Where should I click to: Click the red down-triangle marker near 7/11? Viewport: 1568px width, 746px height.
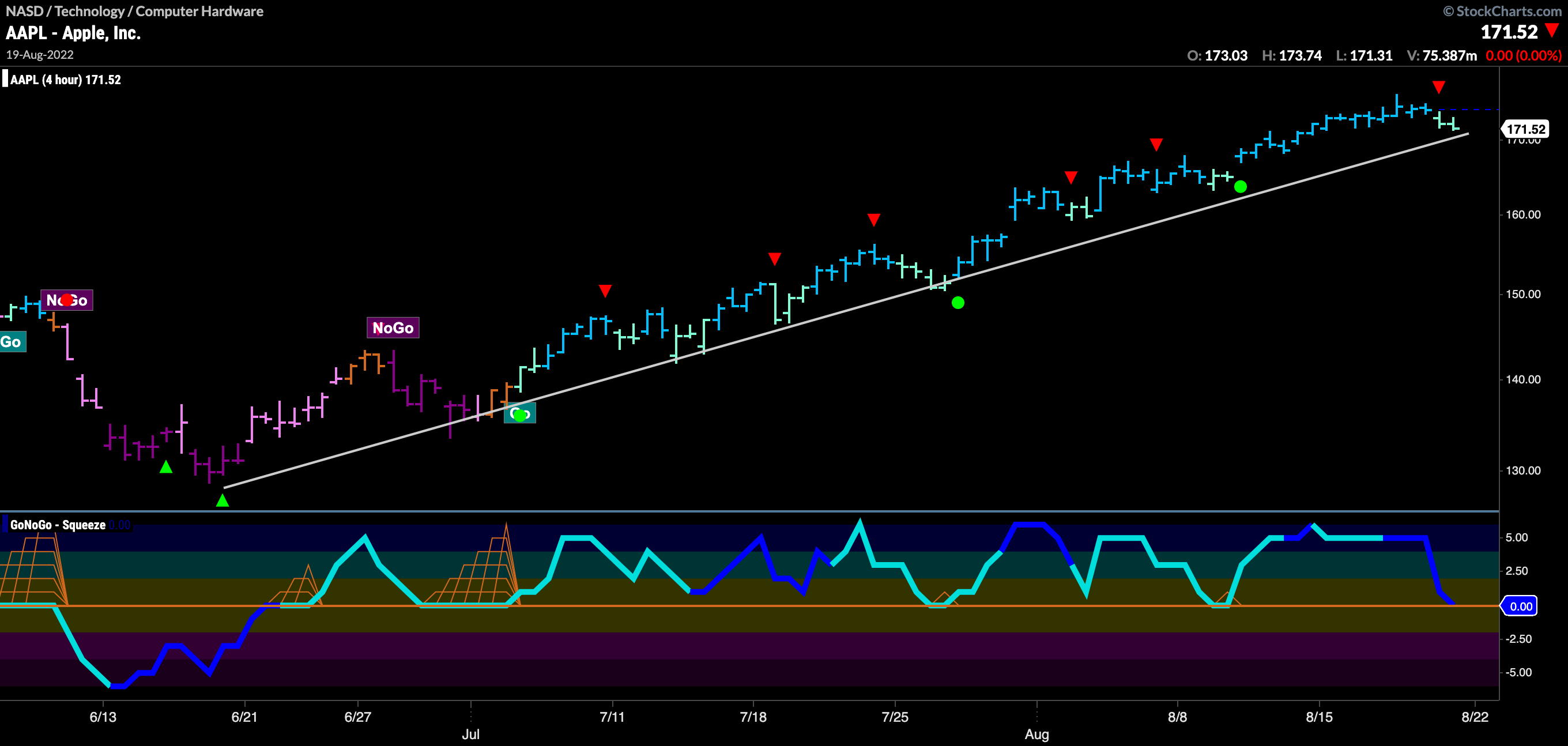click(605, 291)
